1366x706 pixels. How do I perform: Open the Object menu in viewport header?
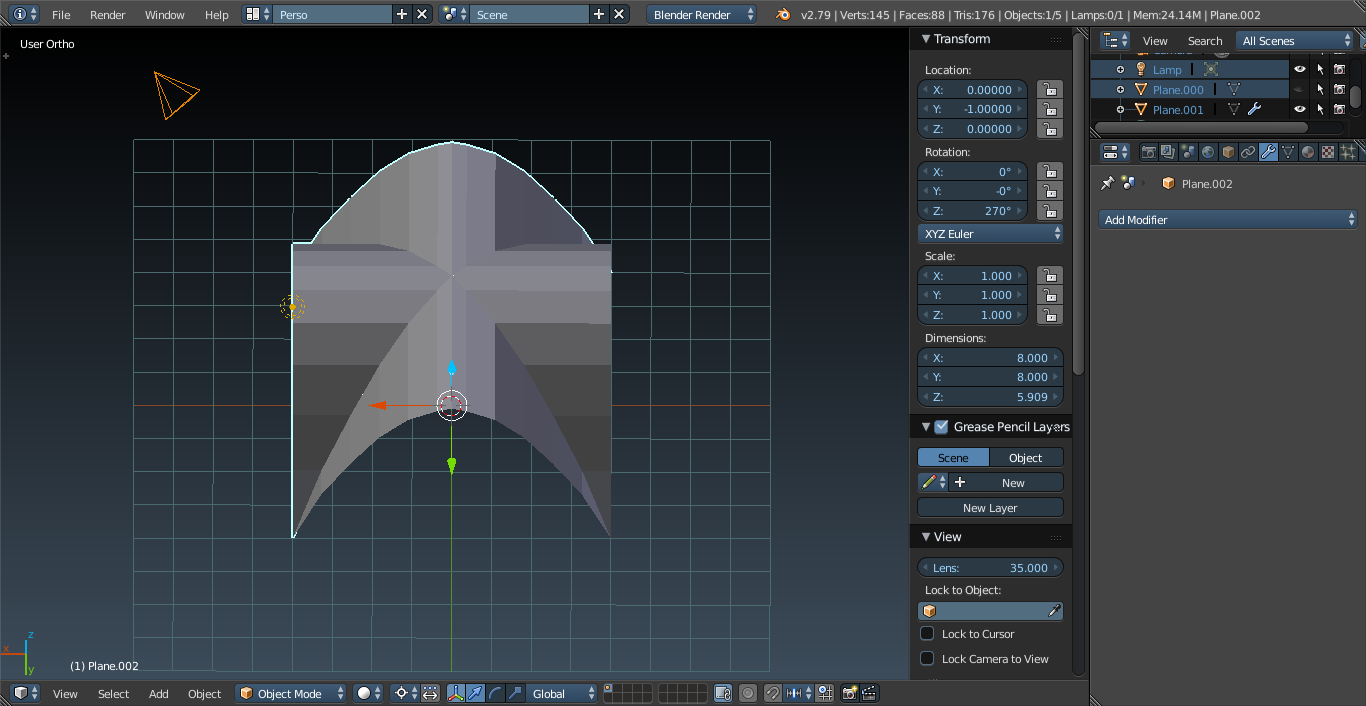tap(204, 694)
